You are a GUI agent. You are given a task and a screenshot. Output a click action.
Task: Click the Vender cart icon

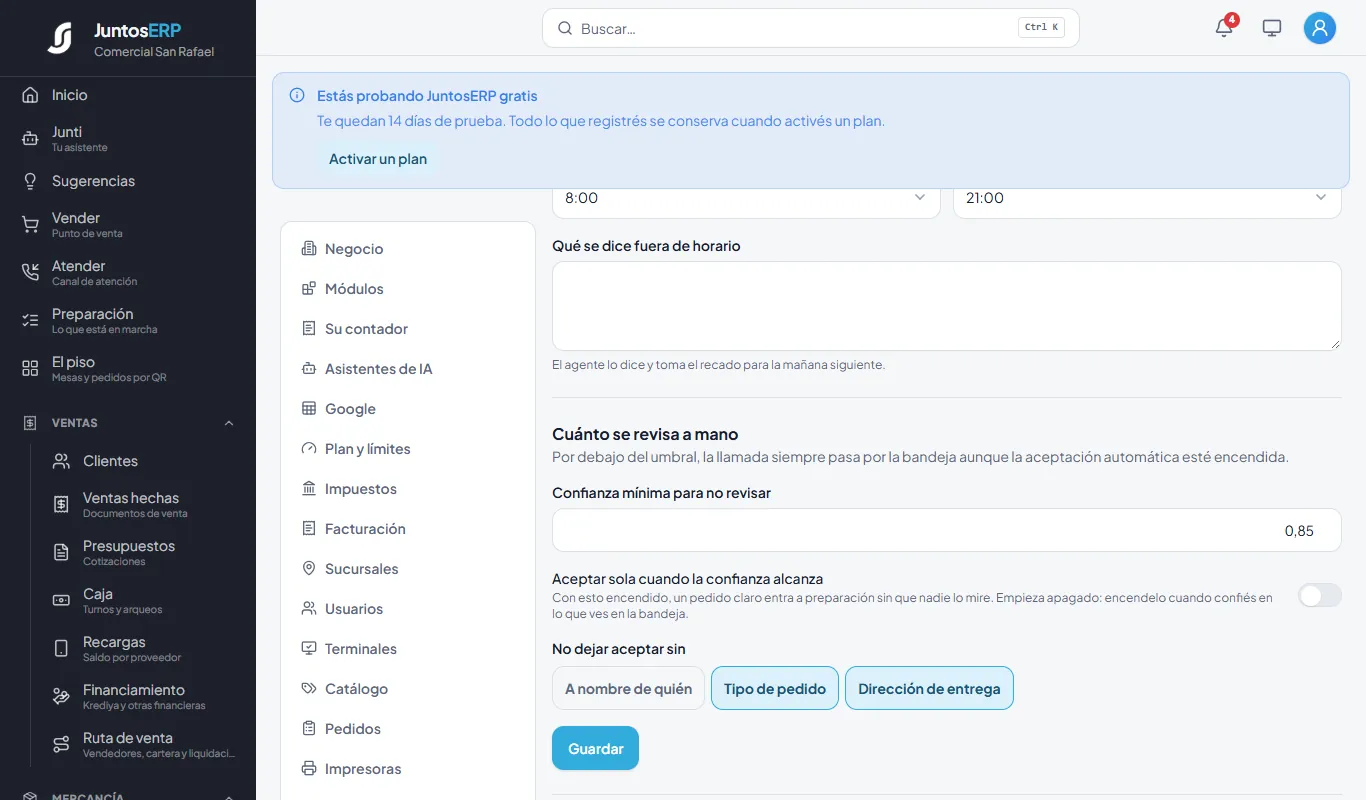pos(30,224)
